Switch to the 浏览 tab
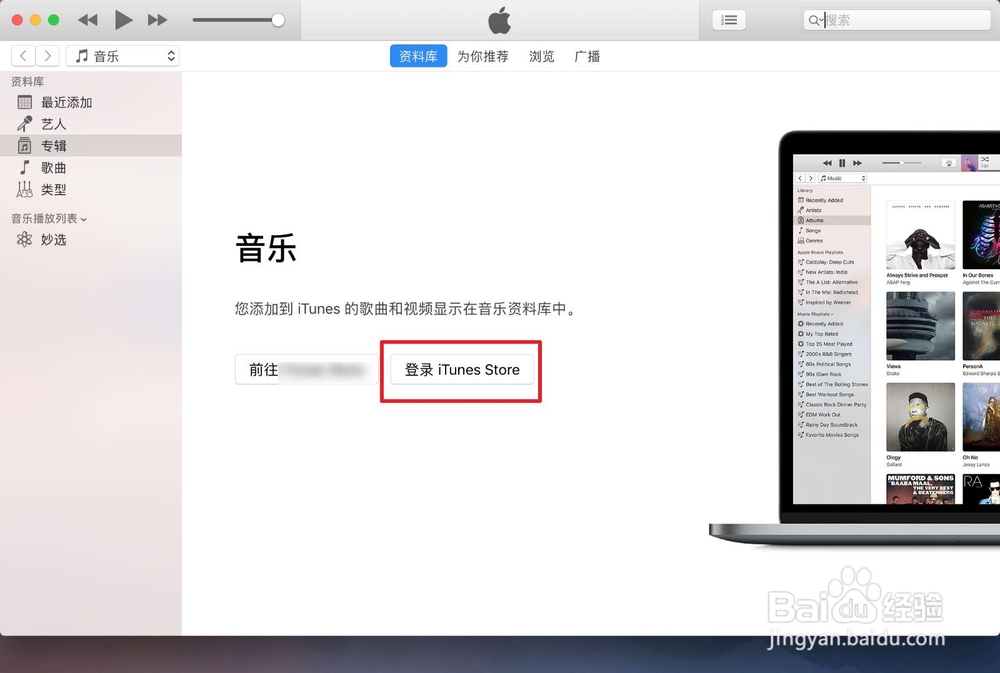Image resolution: width=1000 pixels, height=673 pixels. tap(541, 56)
